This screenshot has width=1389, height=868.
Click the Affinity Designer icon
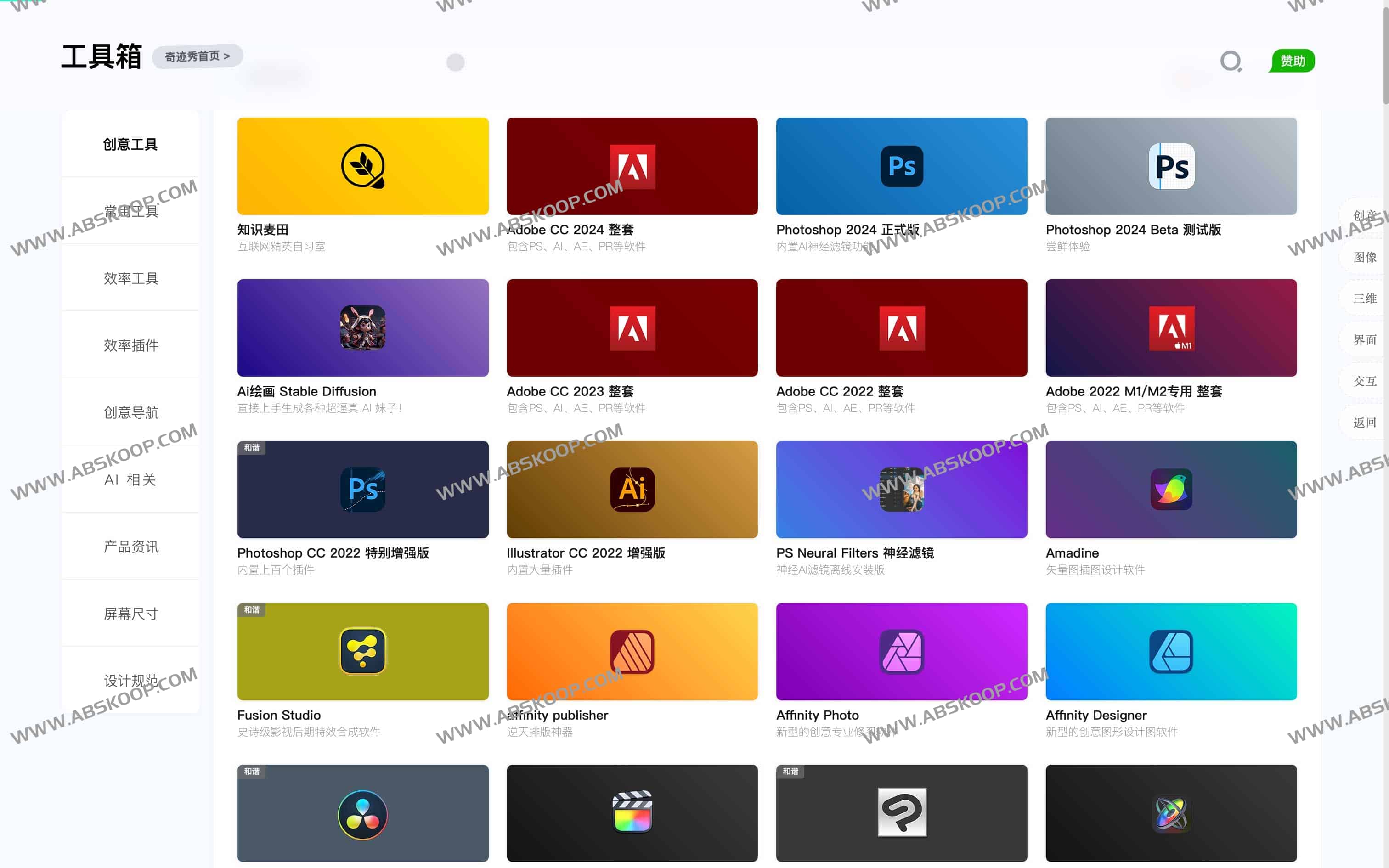1171,651
